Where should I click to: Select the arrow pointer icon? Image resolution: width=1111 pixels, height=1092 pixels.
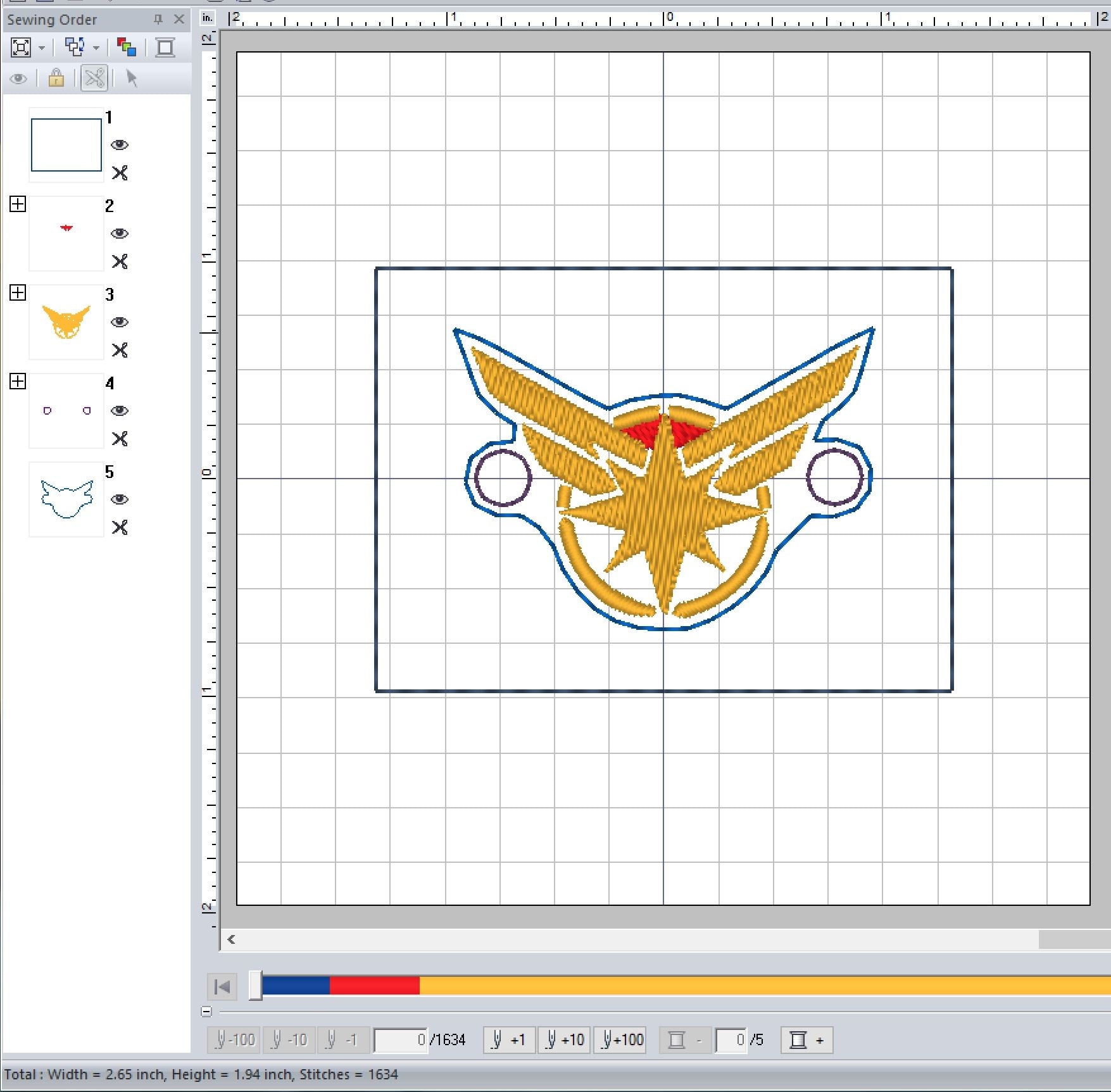pyautogui.click(x=132, y=78)
